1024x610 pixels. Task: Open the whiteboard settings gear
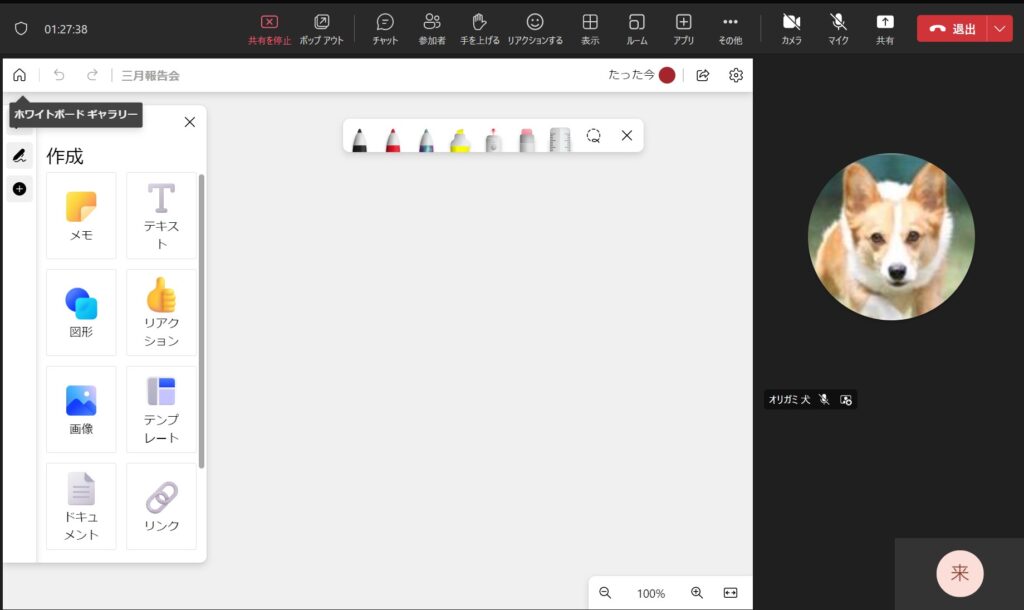(736, 75)
